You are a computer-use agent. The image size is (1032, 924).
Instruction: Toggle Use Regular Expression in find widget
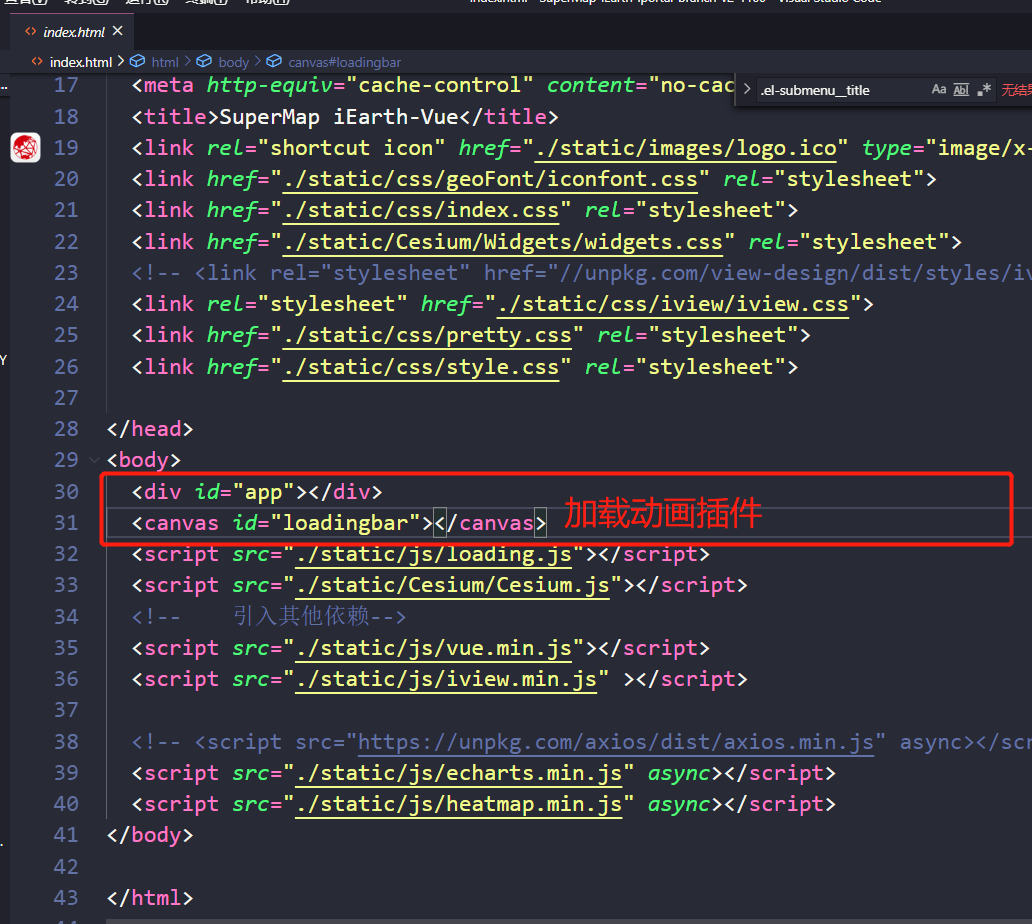tap(984, 90)
